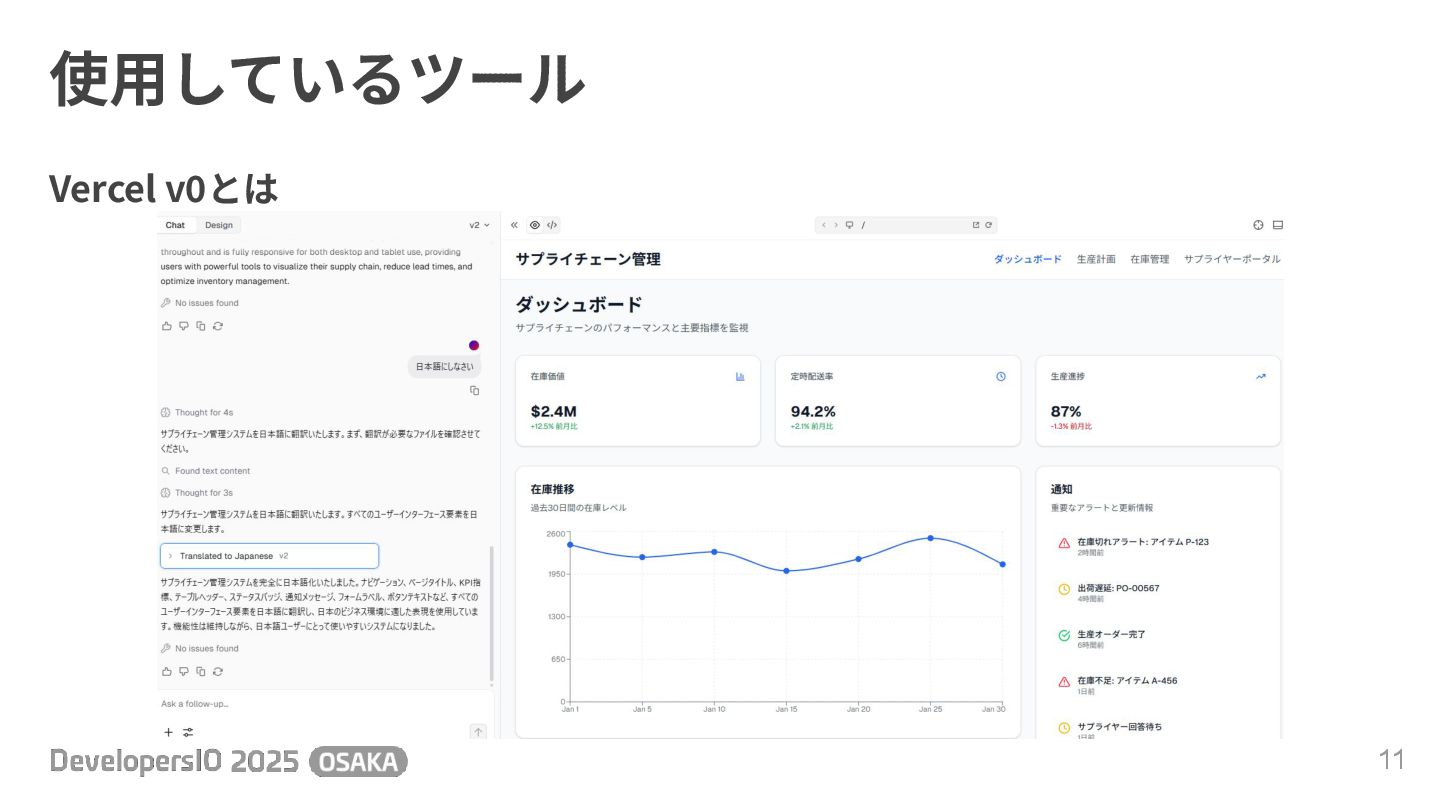Click the chat panel scrollbar
The width and height of the screenshot is (1440, 810).
[x=491, y=614]
